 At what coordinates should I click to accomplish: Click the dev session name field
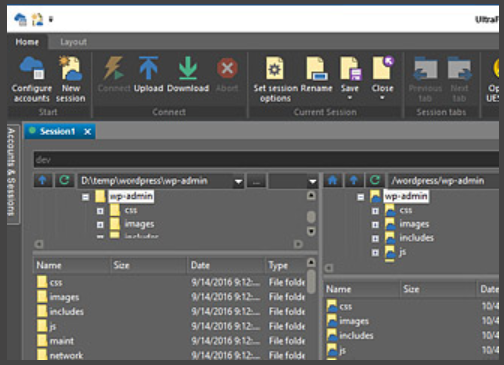coord(266,159)
